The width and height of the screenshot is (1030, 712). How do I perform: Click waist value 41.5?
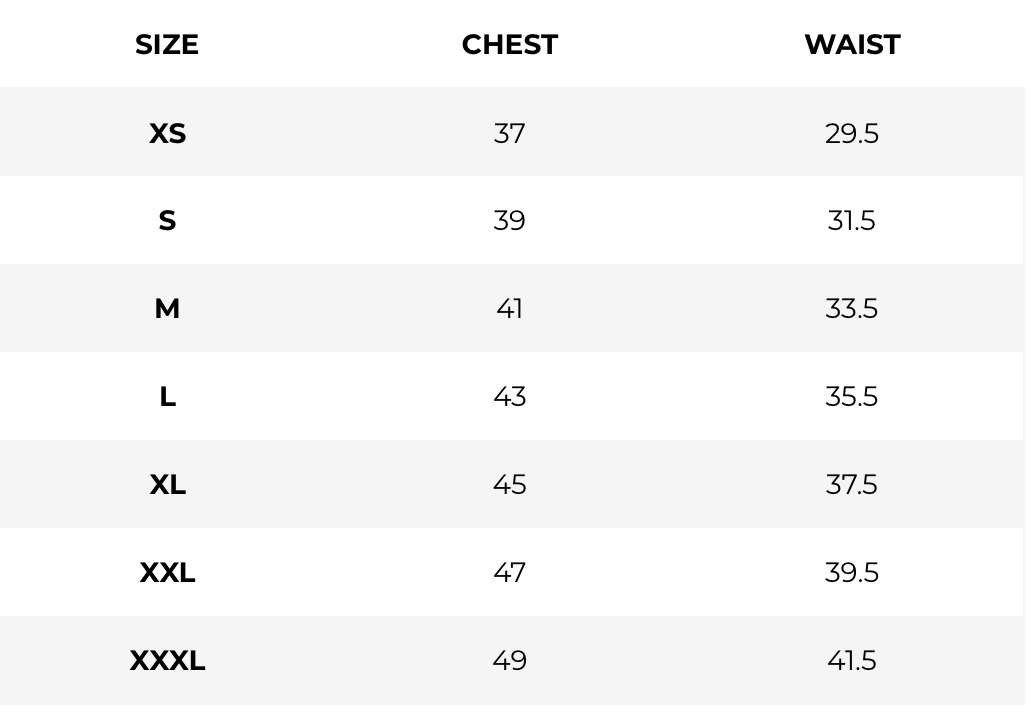(852, 660)
